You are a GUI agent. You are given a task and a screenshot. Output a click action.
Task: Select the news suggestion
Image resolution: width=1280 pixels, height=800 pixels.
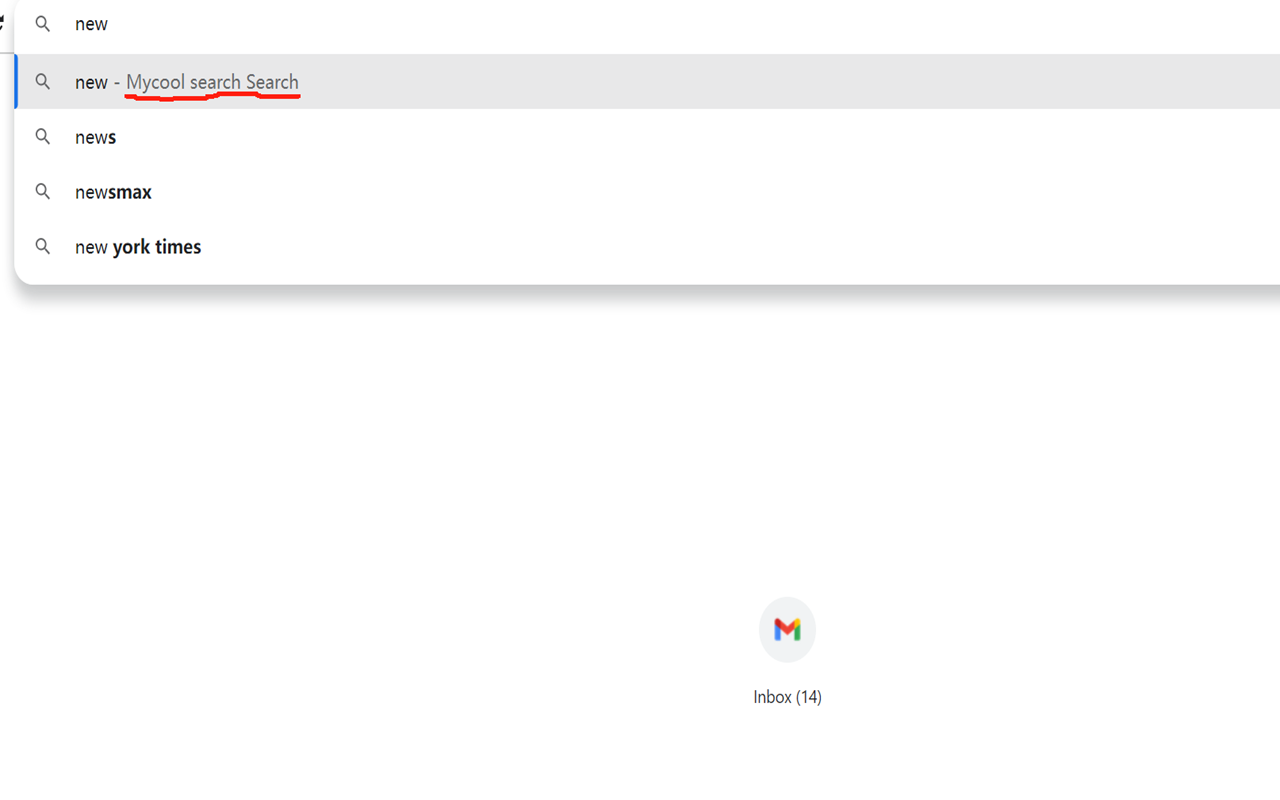click(x=95, y=136)
